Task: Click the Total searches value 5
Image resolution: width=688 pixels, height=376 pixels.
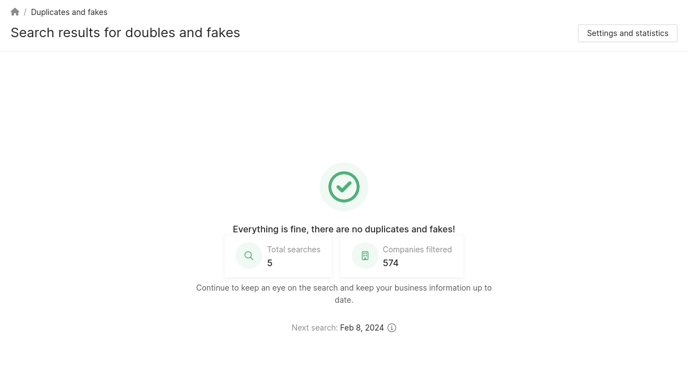Action: coord(270,263)
